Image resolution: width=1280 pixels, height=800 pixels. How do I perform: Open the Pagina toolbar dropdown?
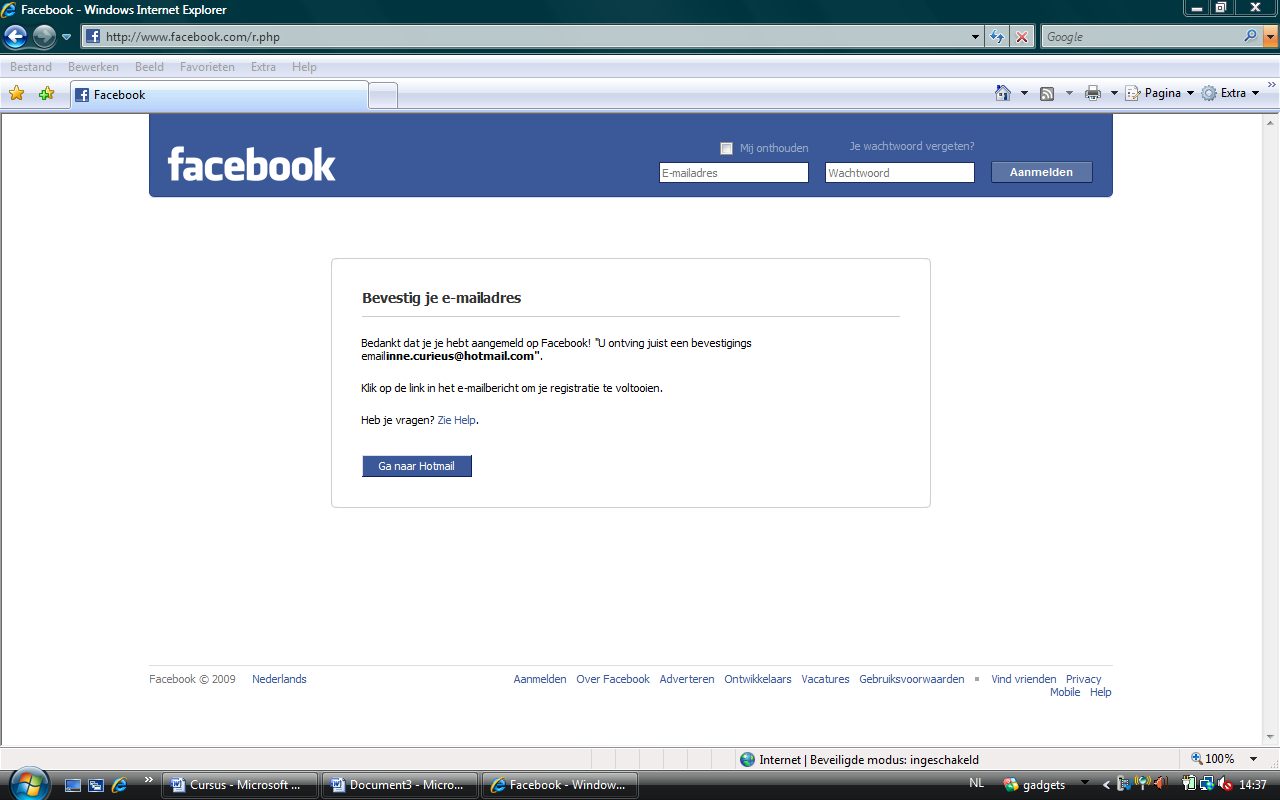(1160, 93)
